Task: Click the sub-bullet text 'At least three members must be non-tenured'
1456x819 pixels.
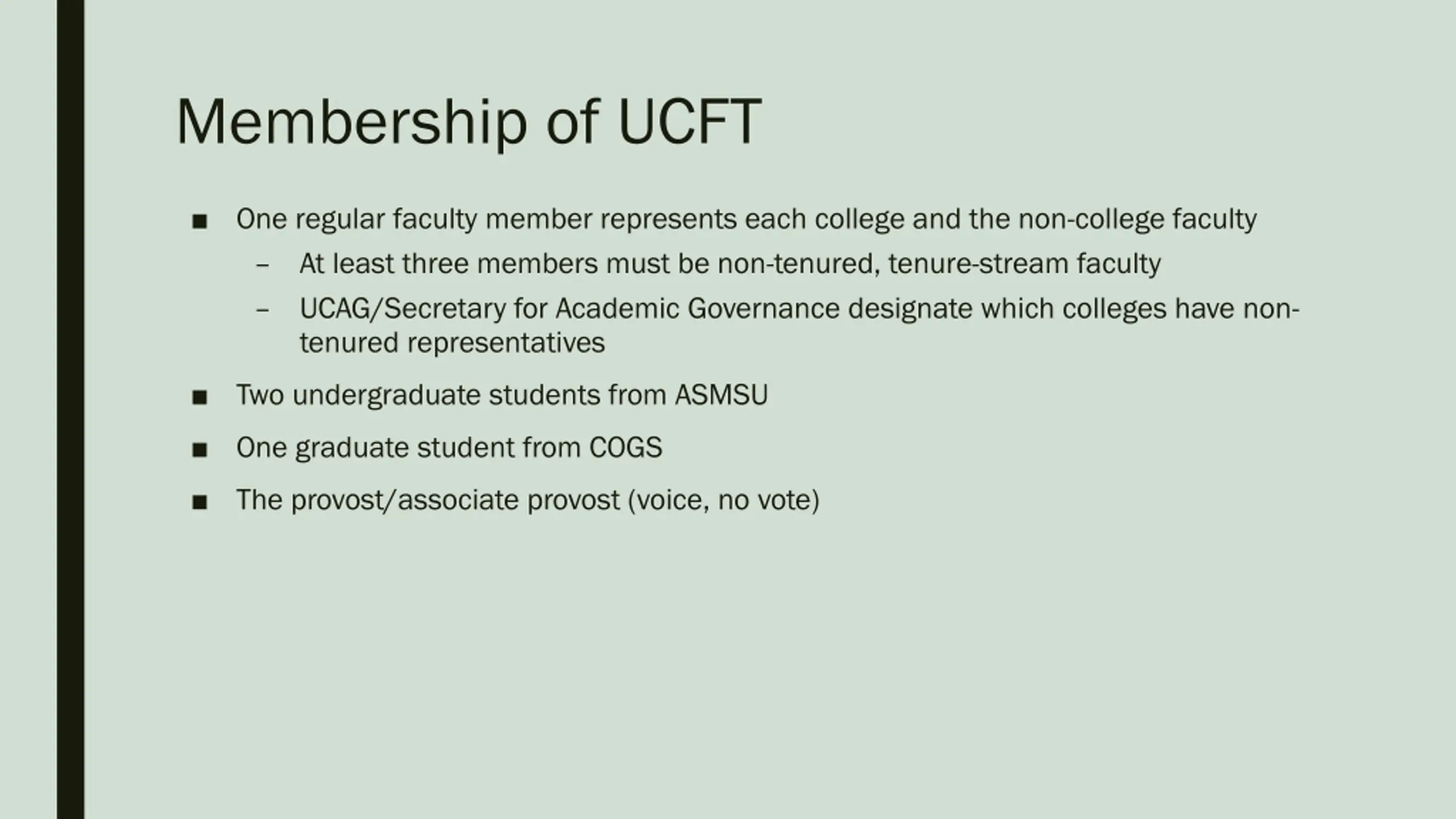Action: [730, 264]
